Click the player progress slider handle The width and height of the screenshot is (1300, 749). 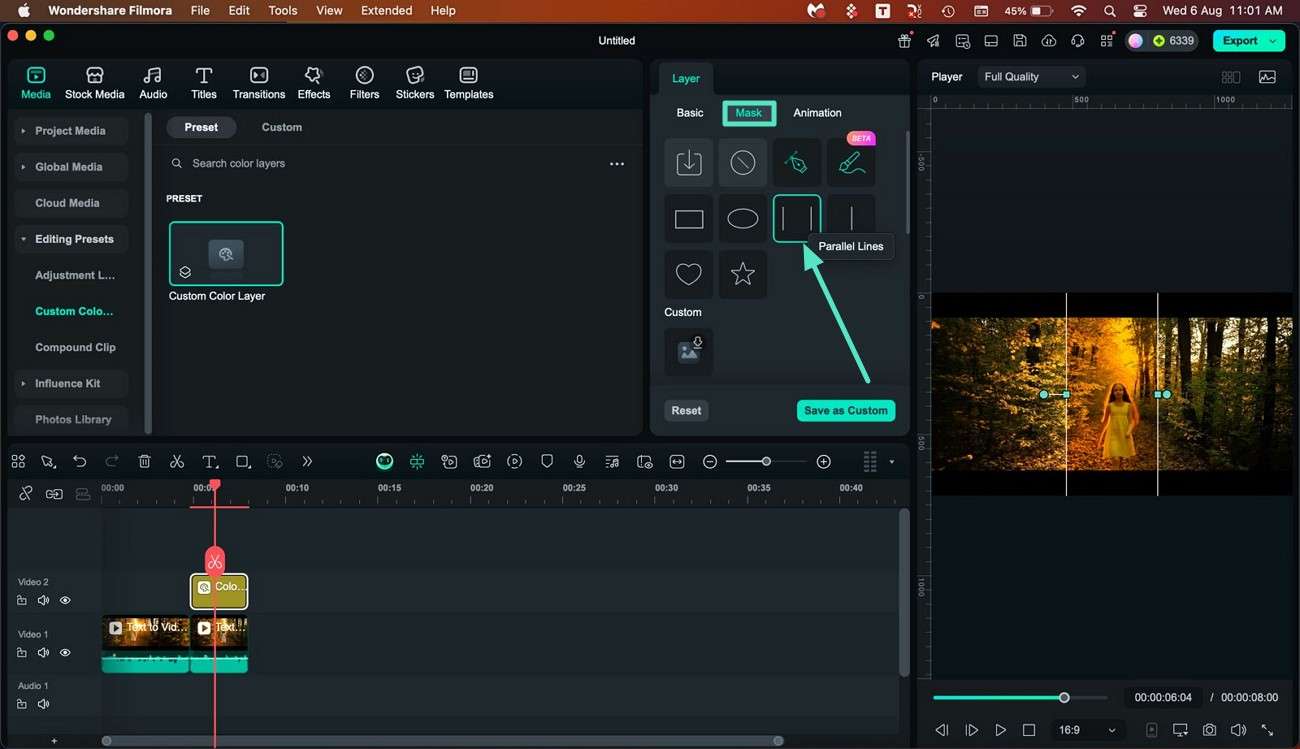(x=1064, y=697)
